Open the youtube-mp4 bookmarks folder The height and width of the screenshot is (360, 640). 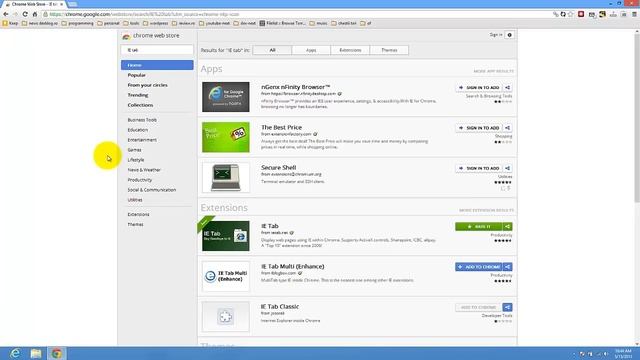point(215,23)
